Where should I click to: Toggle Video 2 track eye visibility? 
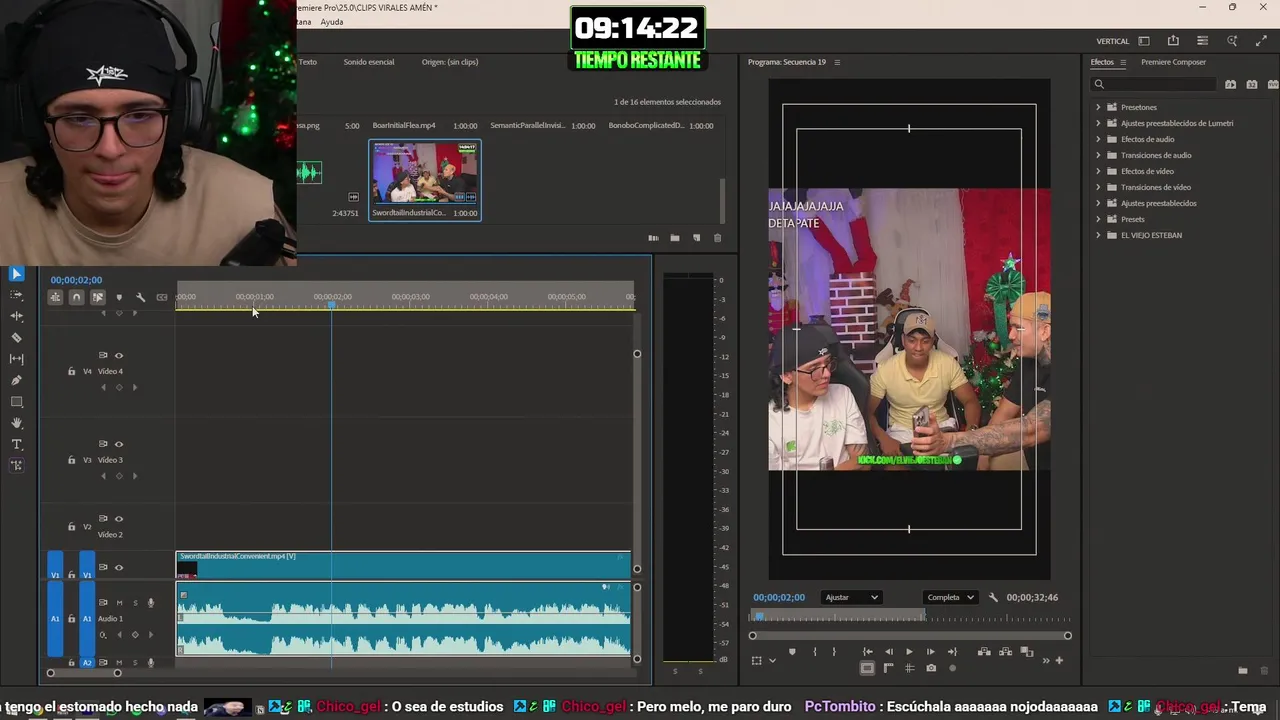(x=119, y=519)
